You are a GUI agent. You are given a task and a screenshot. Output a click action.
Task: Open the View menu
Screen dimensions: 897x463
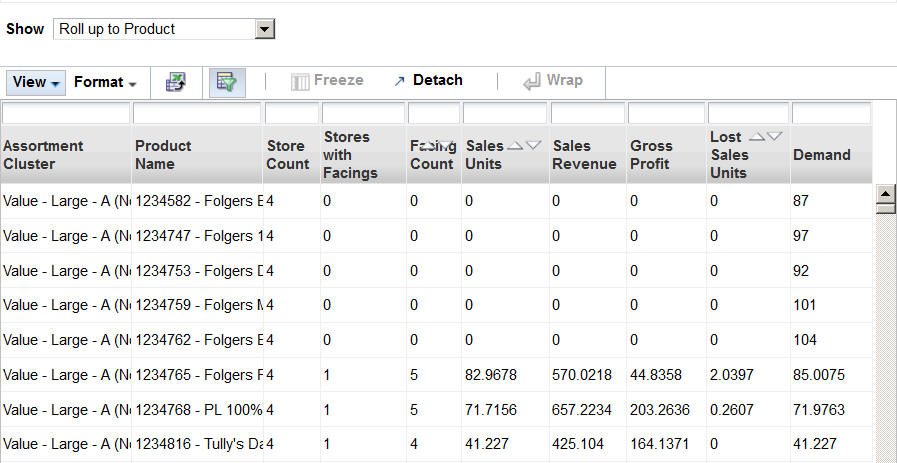[x=36, y=82]
